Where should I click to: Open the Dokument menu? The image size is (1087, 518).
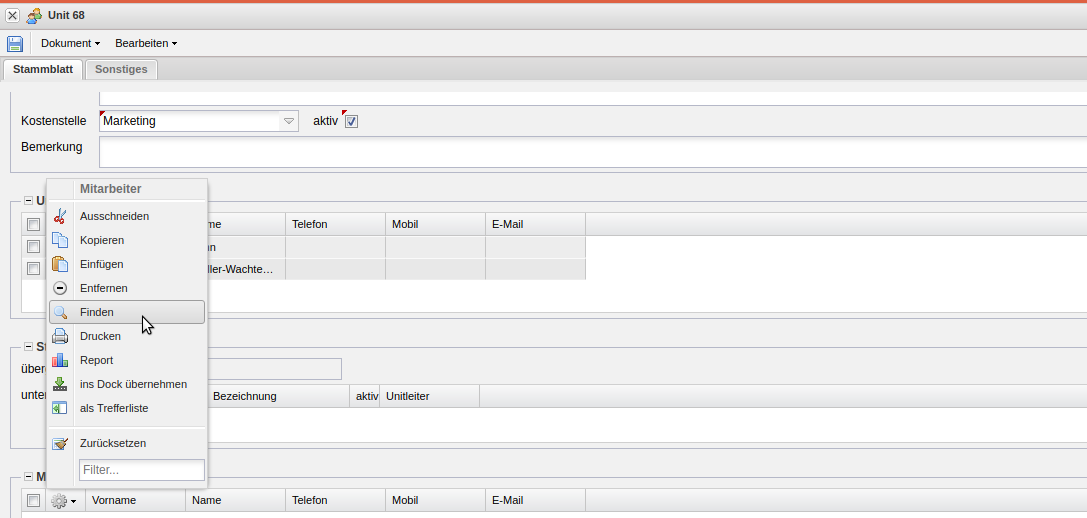[70, 43]
